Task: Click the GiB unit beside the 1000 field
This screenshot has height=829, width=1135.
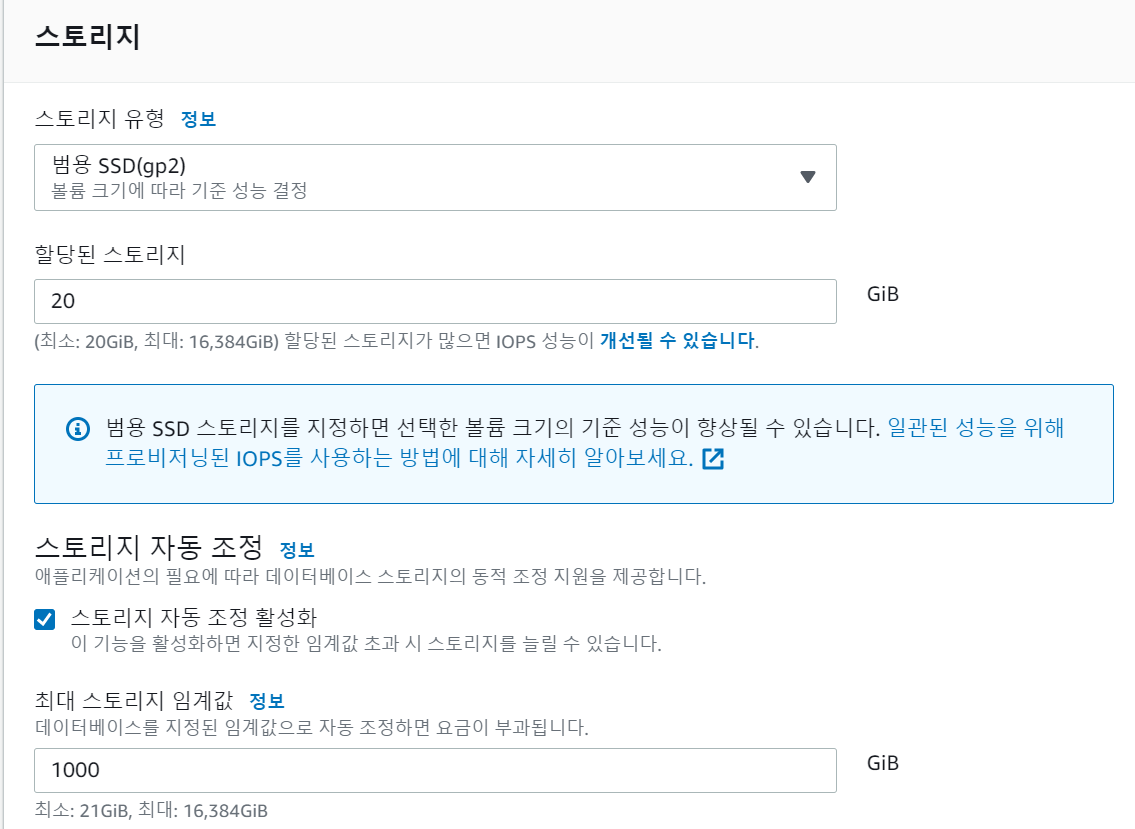Action: click(x=883, y=764)
